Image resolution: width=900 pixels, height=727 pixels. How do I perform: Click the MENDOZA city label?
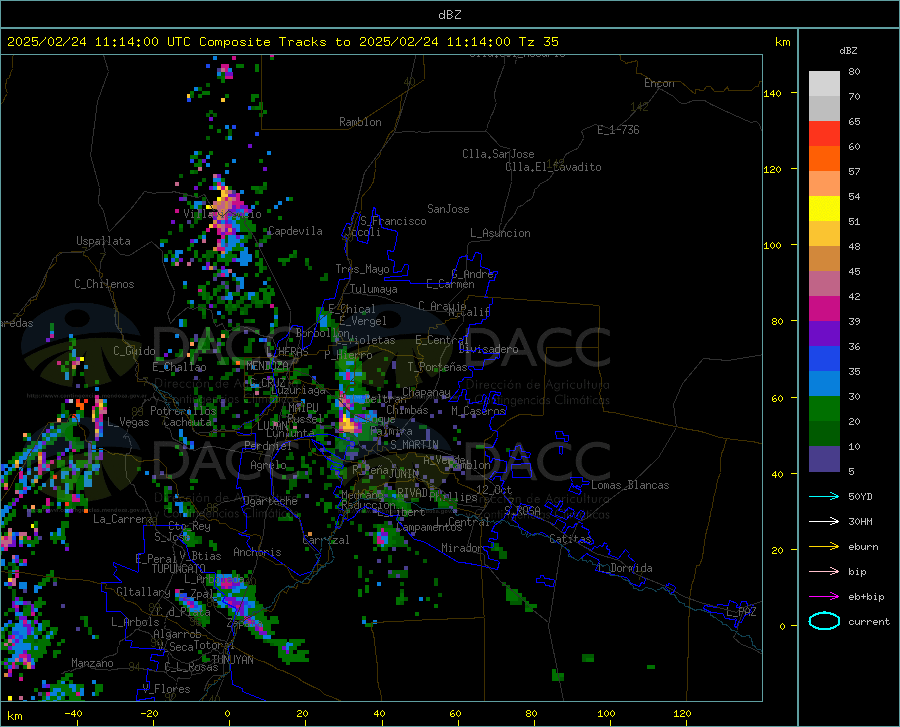click(x=267, y=366)
